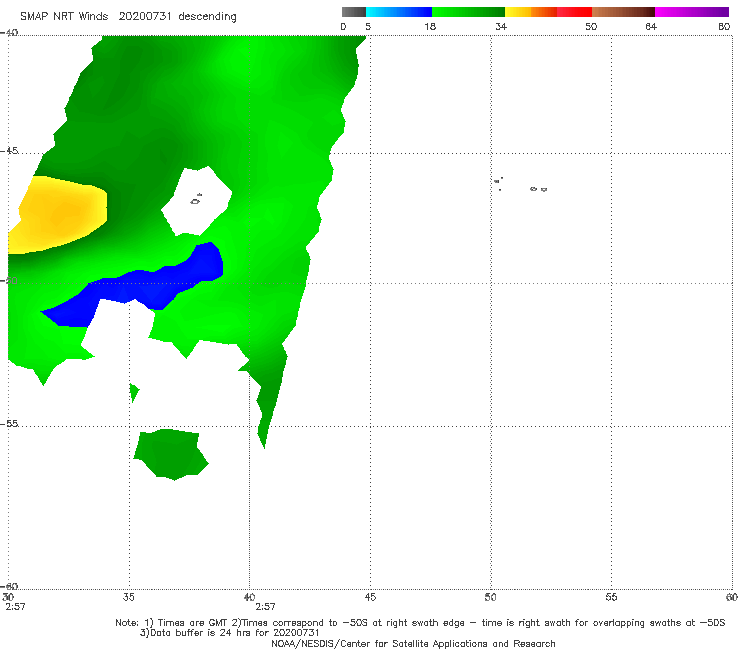Click the latitude label '-45' on the left axis

point(9,151)
